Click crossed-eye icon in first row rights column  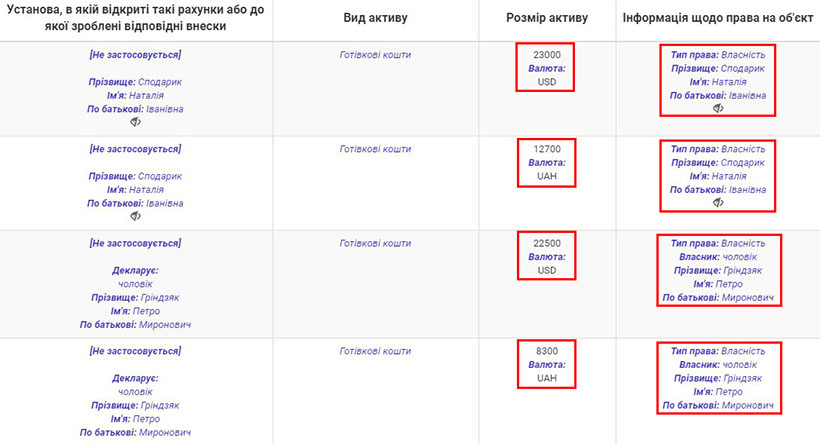[718, 108]
